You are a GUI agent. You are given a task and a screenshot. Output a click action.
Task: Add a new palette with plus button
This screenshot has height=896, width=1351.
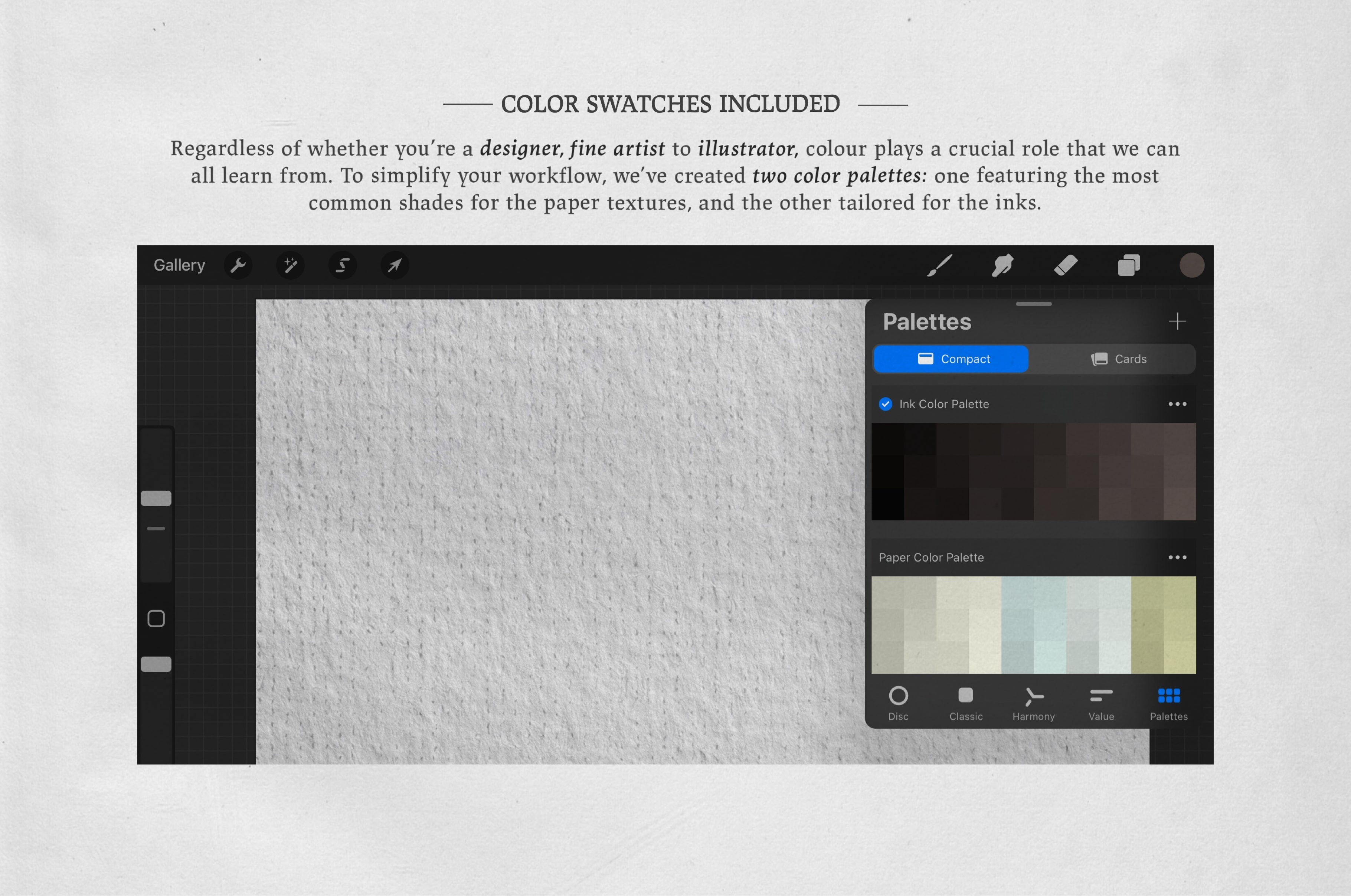point(1178,321)
